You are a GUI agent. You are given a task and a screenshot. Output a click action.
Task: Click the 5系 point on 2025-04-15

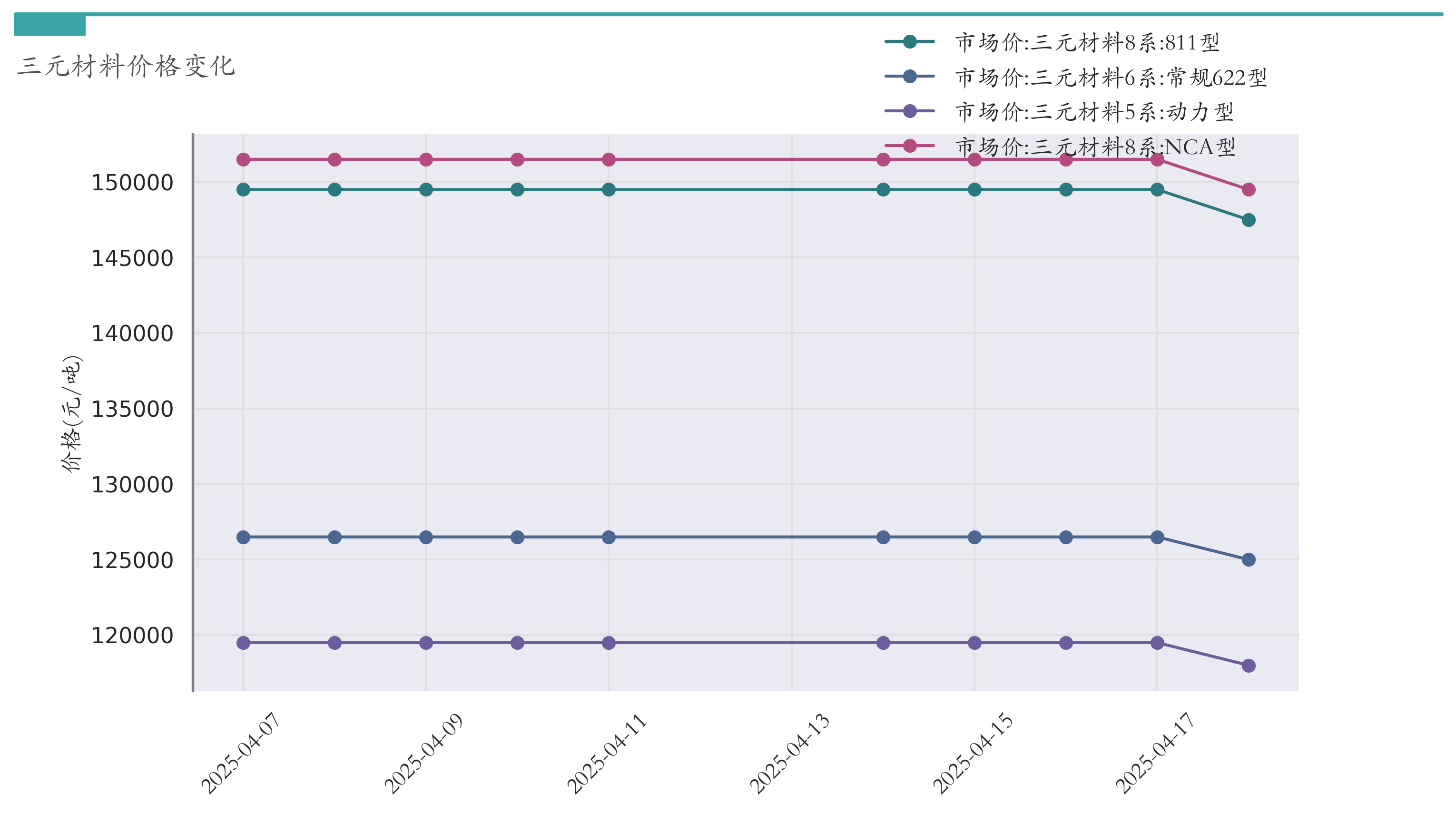tap(974, 643)
